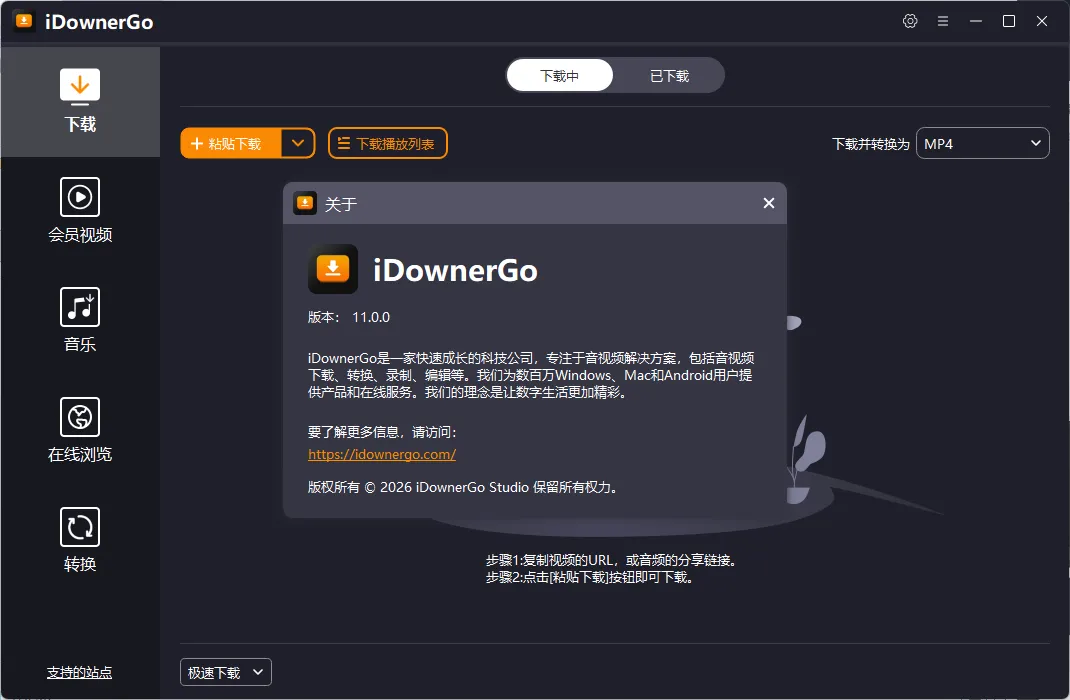The width and height of the screenshot is (1070, 700).
Task: Open the 在线浏览 online browser section
Action: 80,431
